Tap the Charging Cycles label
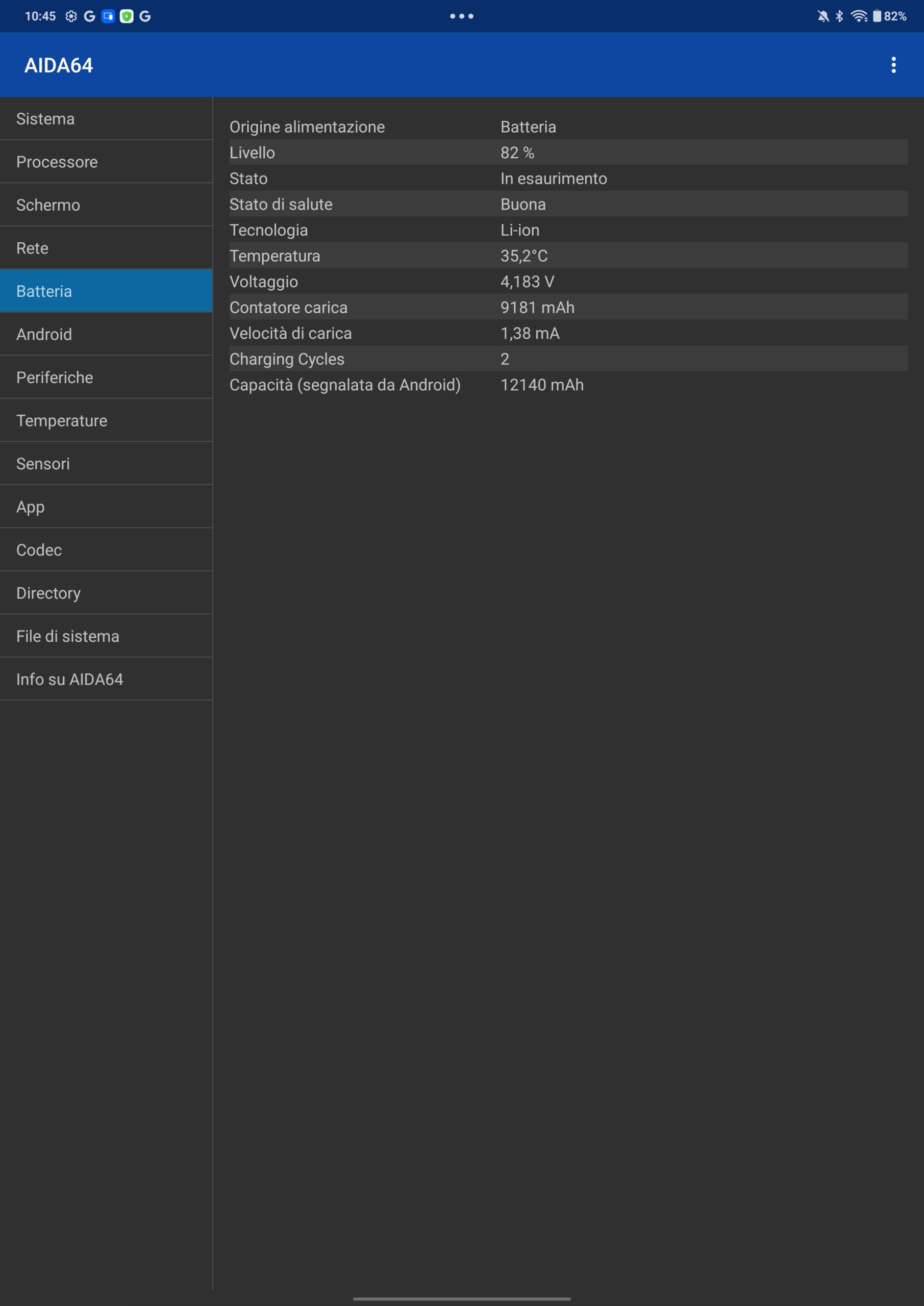 click(x=287, y=359)
